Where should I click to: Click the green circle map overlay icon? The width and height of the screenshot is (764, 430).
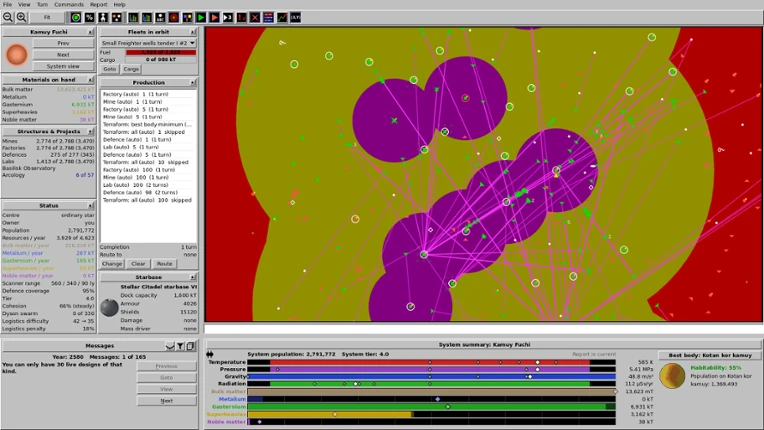click(x=76, y=18)
